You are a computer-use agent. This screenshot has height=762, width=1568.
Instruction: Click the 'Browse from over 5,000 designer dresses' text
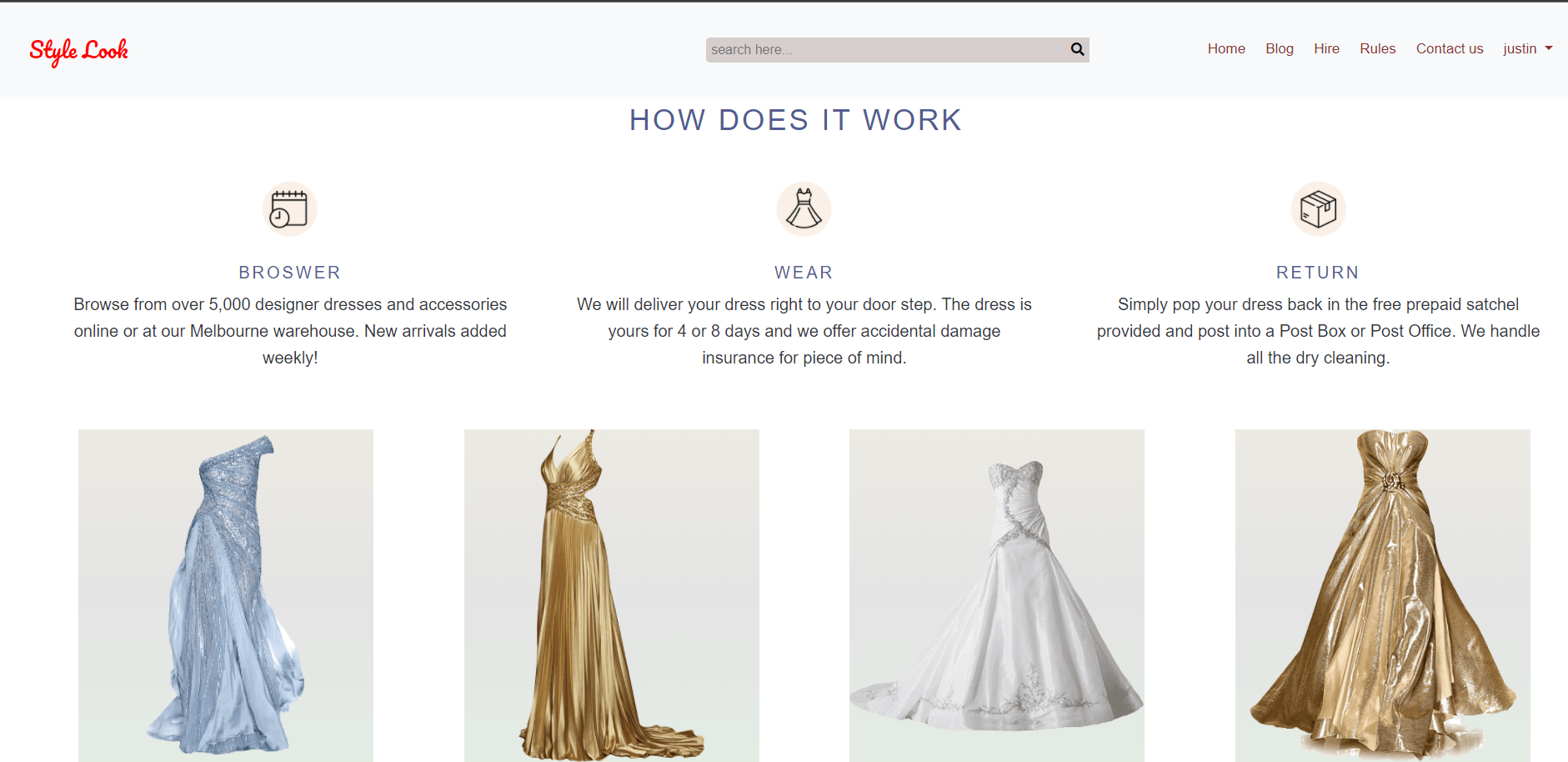coord(290,331)
